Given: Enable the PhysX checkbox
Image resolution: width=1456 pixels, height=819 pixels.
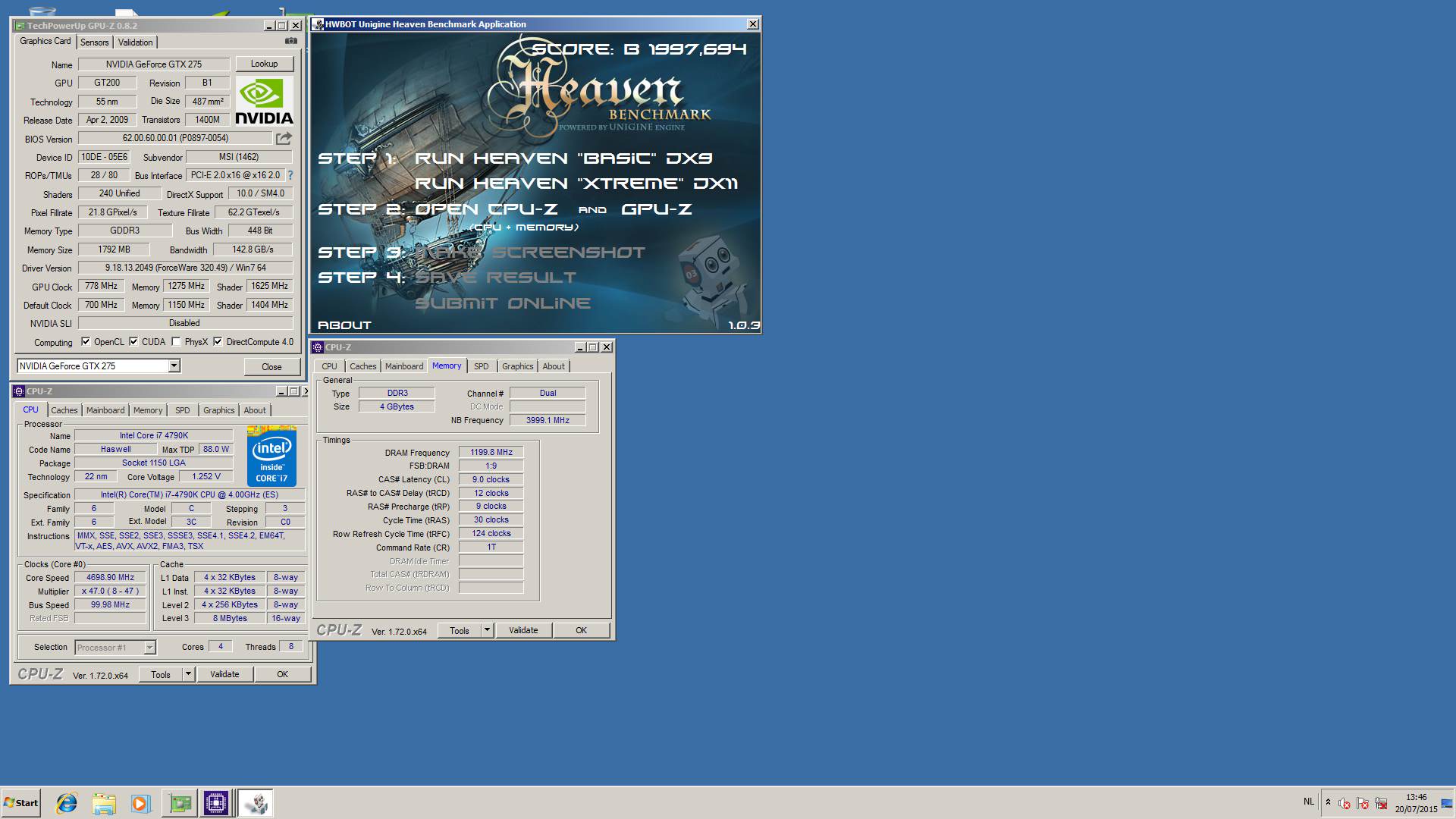Looking at the screenshot, I should click(177, 342).
